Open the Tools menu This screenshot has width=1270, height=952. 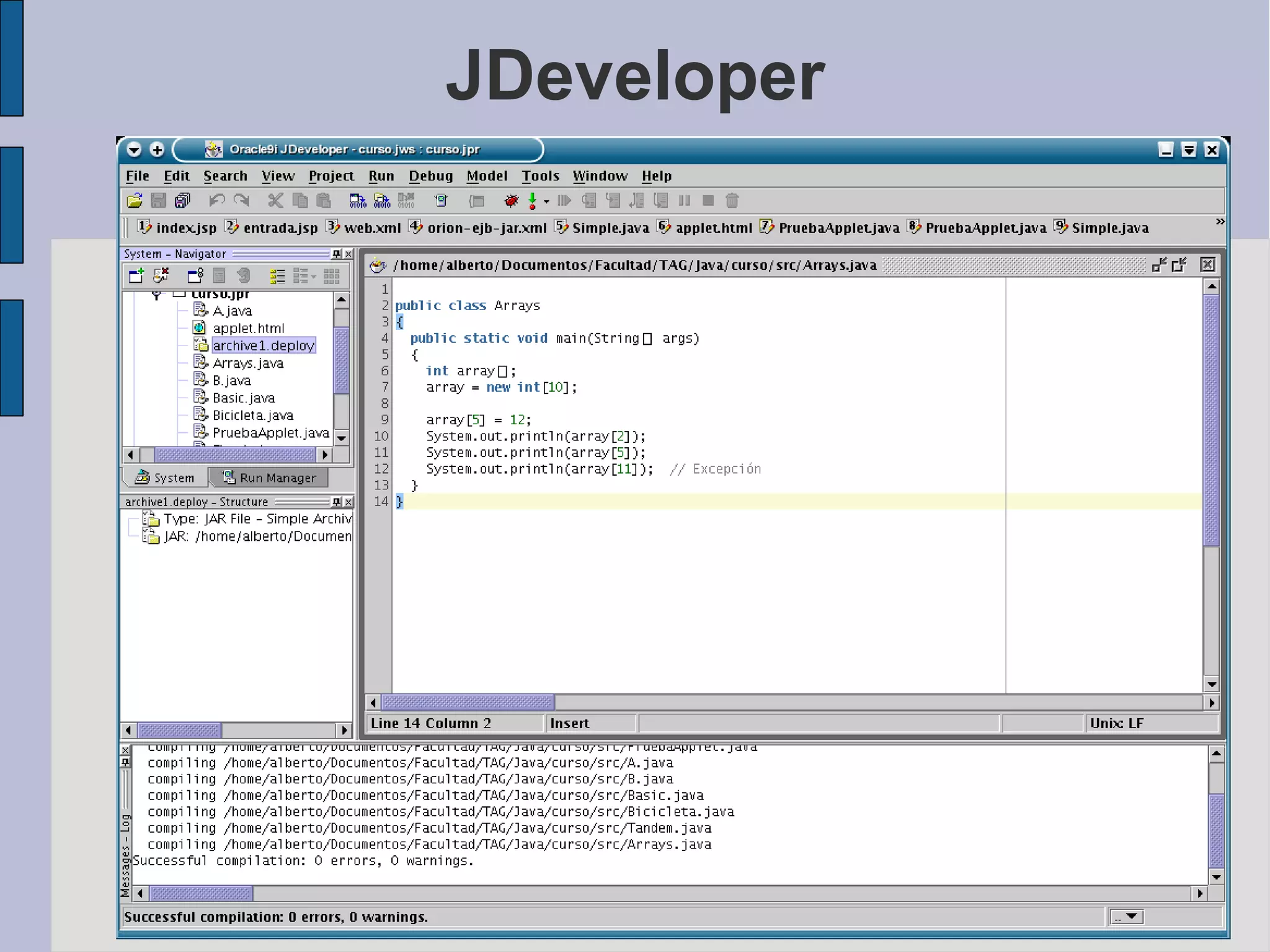pyautogui.click(x=540, y=176)
